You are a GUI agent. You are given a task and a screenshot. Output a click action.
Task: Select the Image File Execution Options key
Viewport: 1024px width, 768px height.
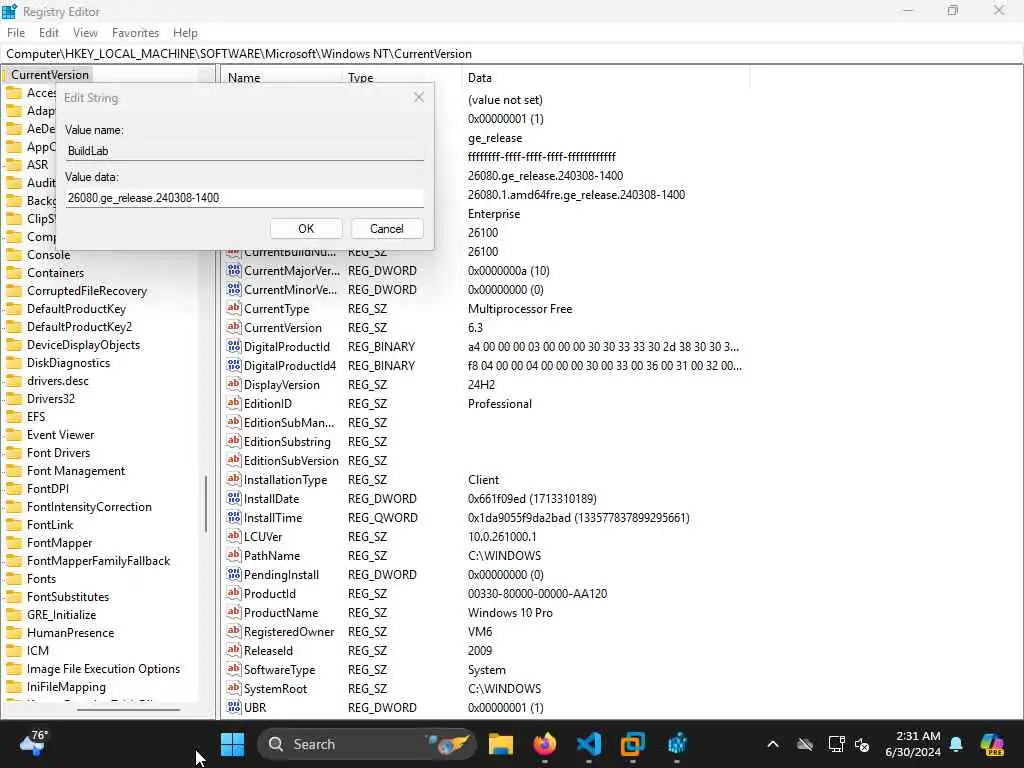pos(103,669)
